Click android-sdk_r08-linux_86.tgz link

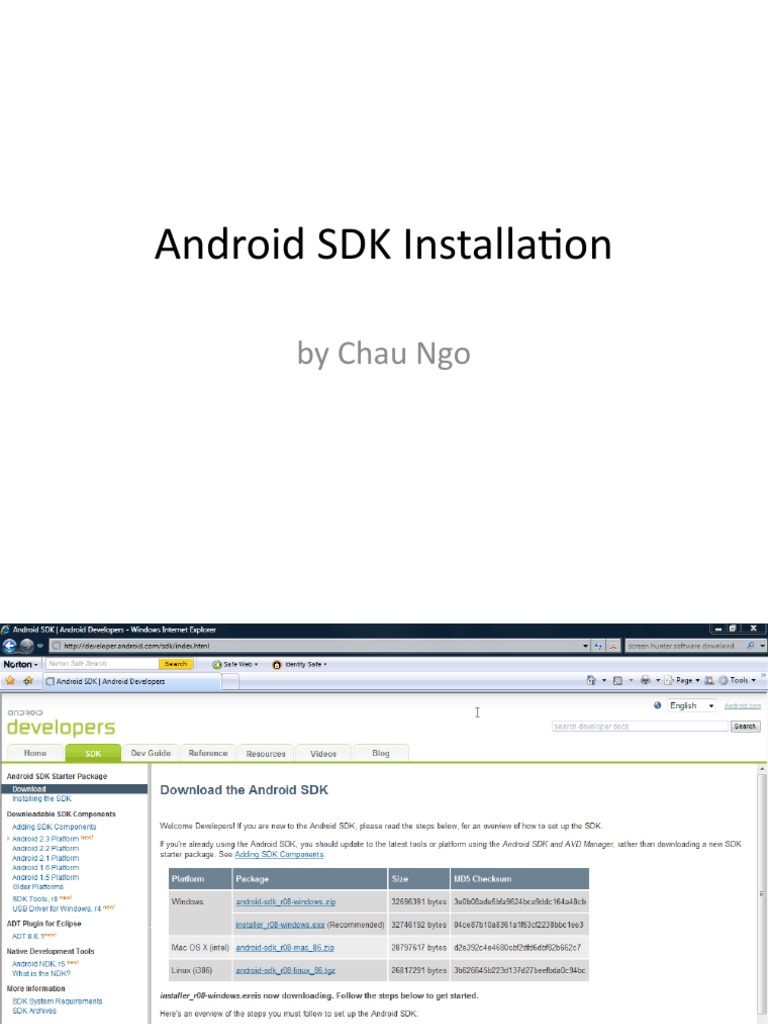(x=285, y=970)
